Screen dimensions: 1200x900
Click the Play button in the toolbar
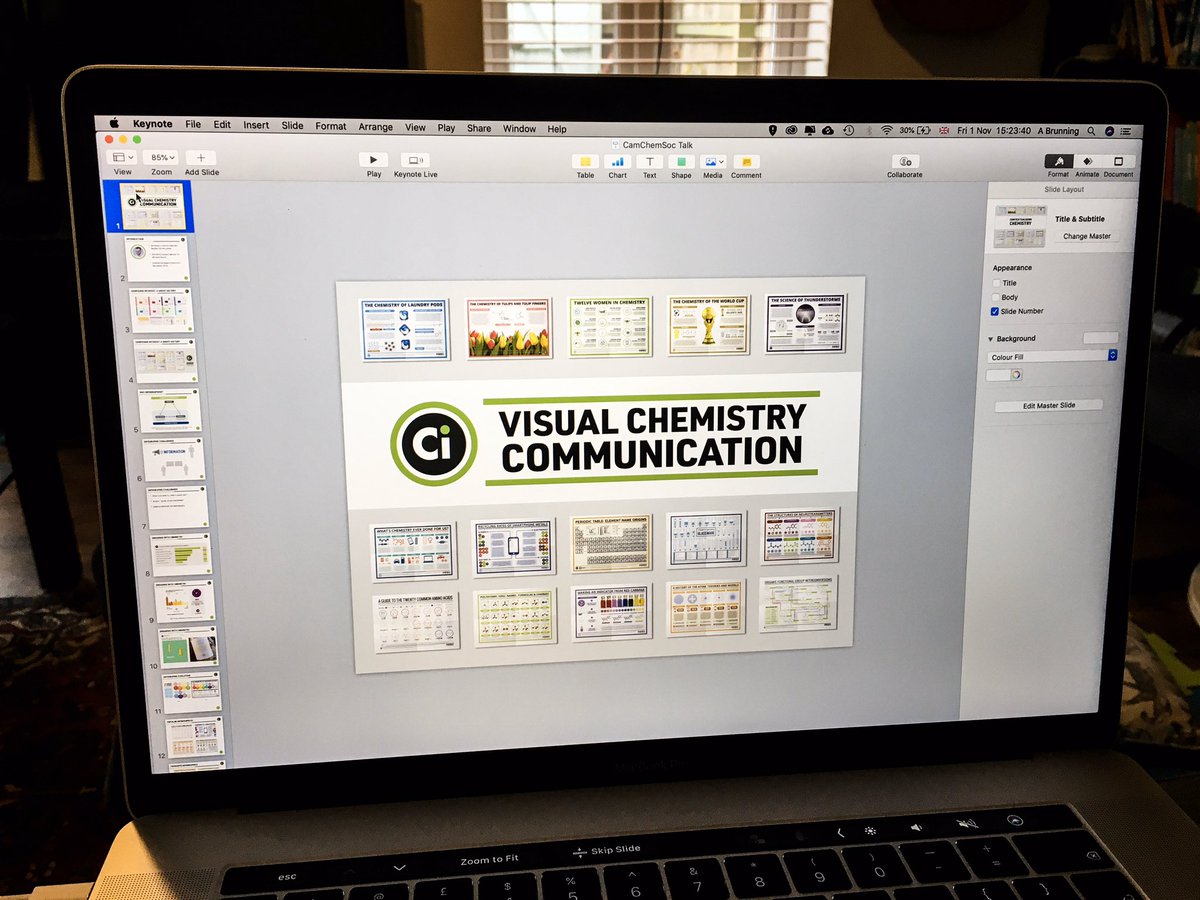pos(373,160)
